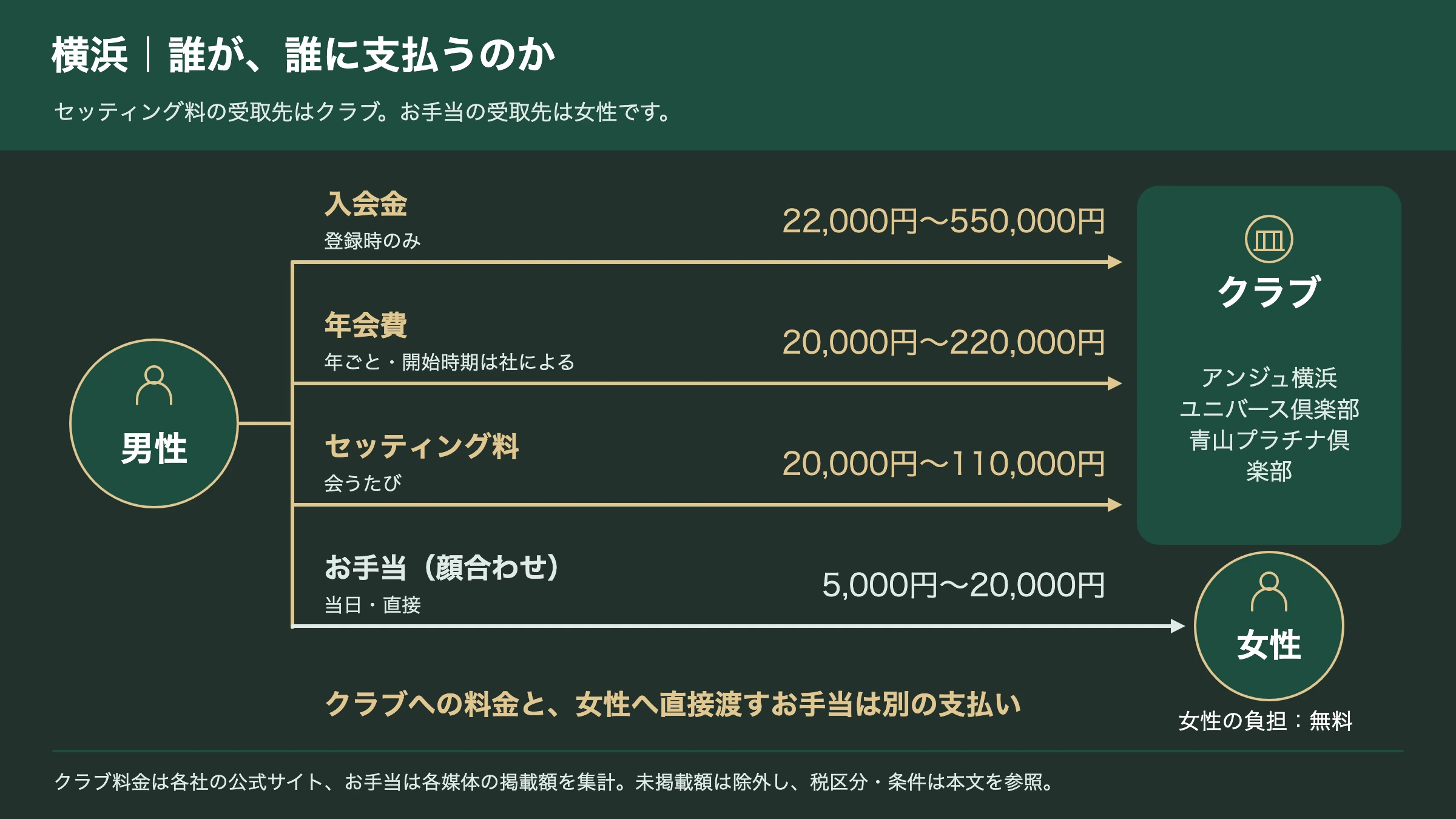The width and height of the screenshot is (1456, 819).
Task: Click the person icon above 男性
Action: pos(154,385)
